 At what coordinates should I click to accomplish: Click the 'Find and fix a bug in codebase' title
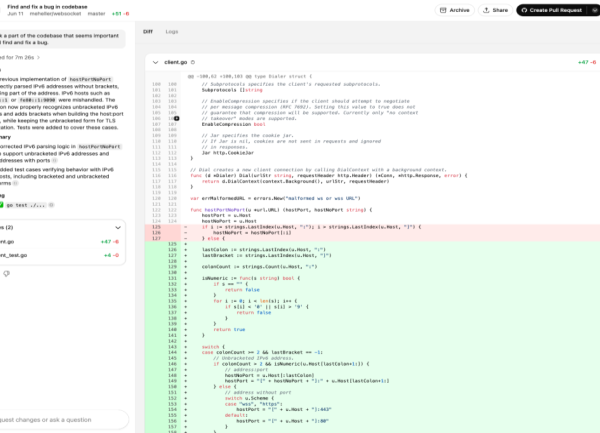[x=47, y=7]
